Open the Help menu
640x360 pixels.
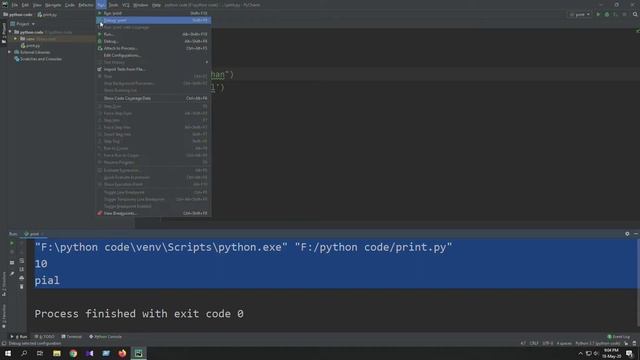156,5
